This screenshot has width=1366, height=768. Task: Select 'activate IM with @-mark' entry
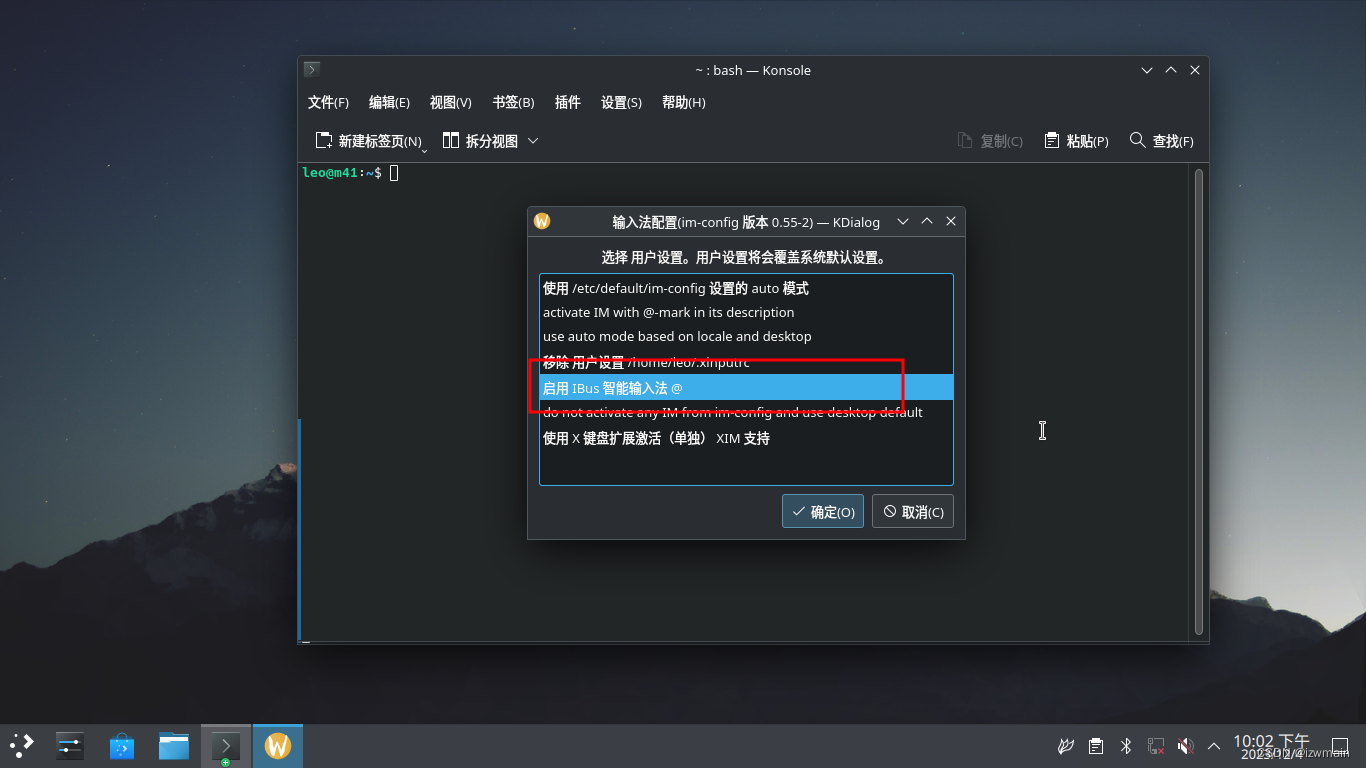tap(746, 312)
